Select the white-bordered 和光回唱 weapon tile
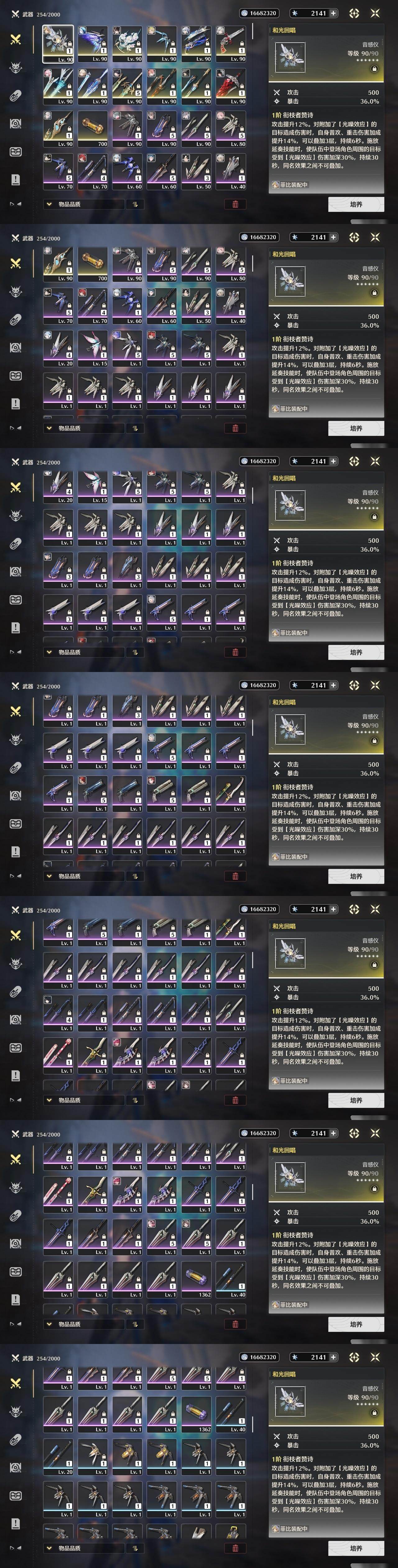Image resolution: width=398 pixels, height=1568 pixels. click(58, 44)
